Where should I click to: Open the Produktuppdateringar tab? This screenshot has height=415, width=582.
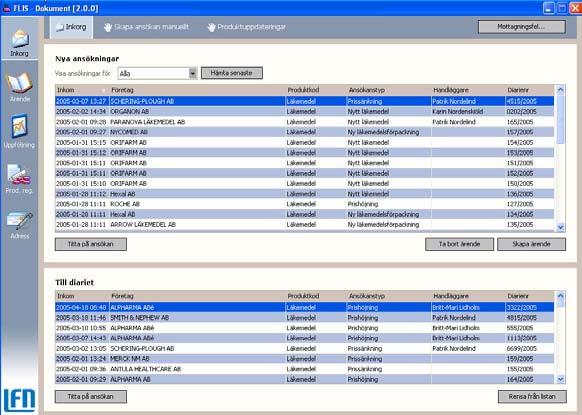[246, 27]
